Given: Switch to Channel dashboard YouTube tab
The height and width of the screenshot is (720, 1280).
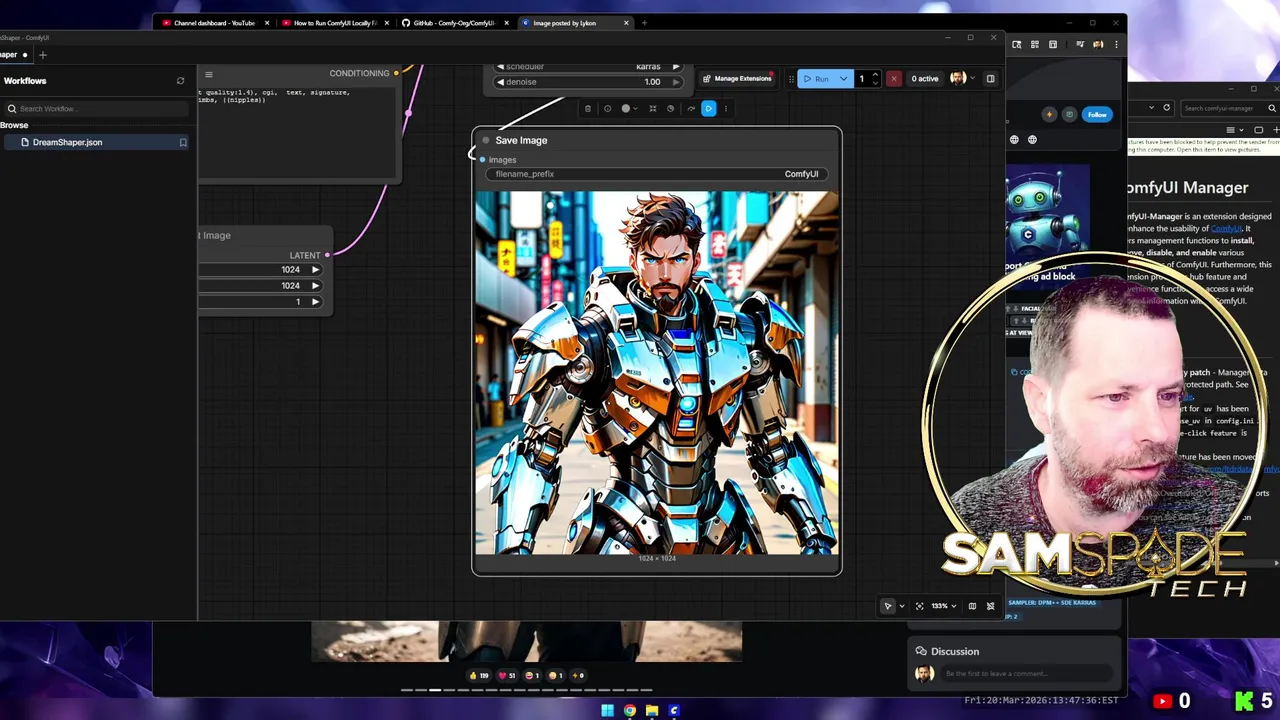Looking at the screenshot, I should (x=214, y=23).
